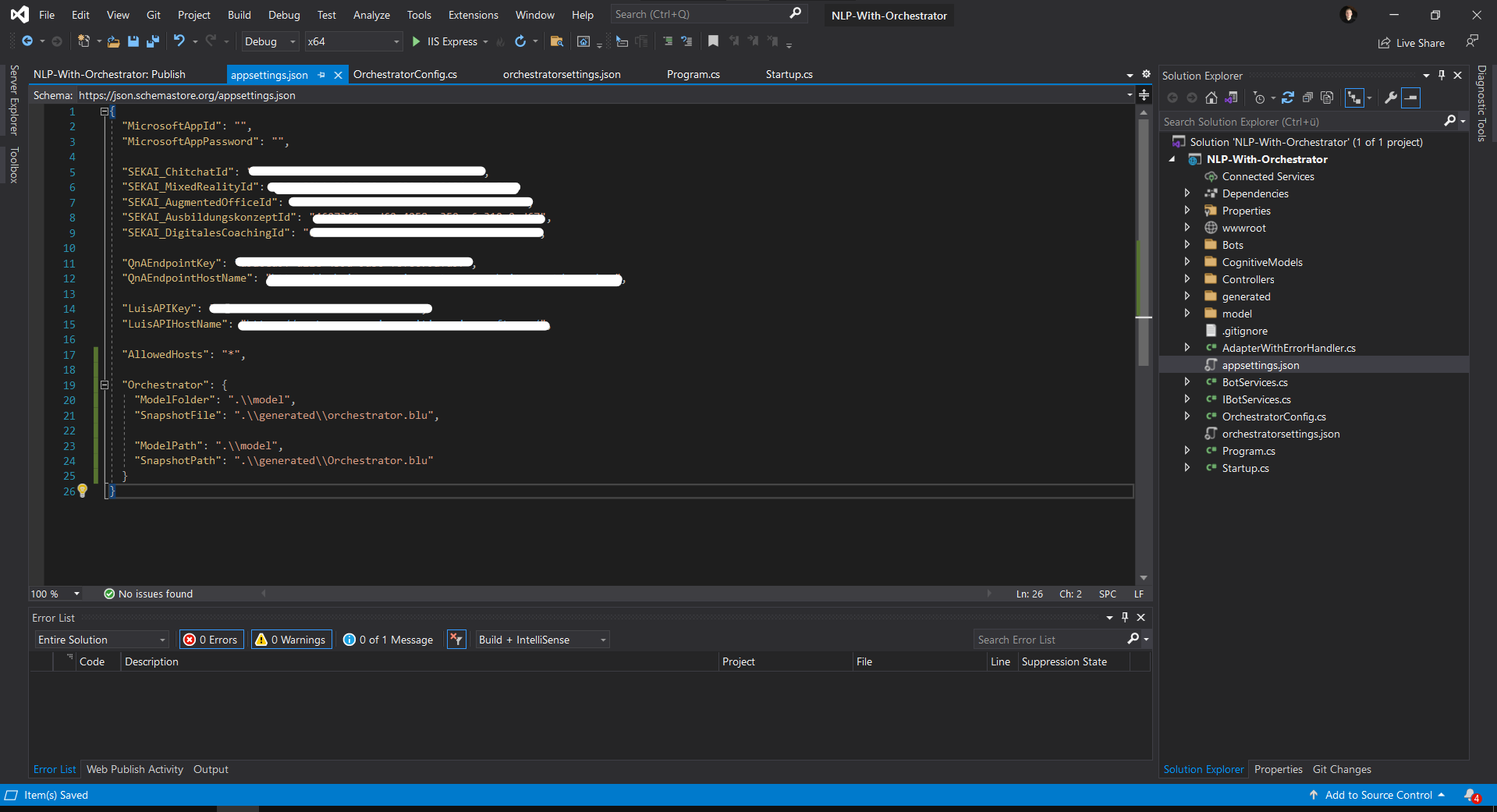Click the Find in Files toolbar icon
The width and height of the screenshot is (1497, 812).
point(557,41)
